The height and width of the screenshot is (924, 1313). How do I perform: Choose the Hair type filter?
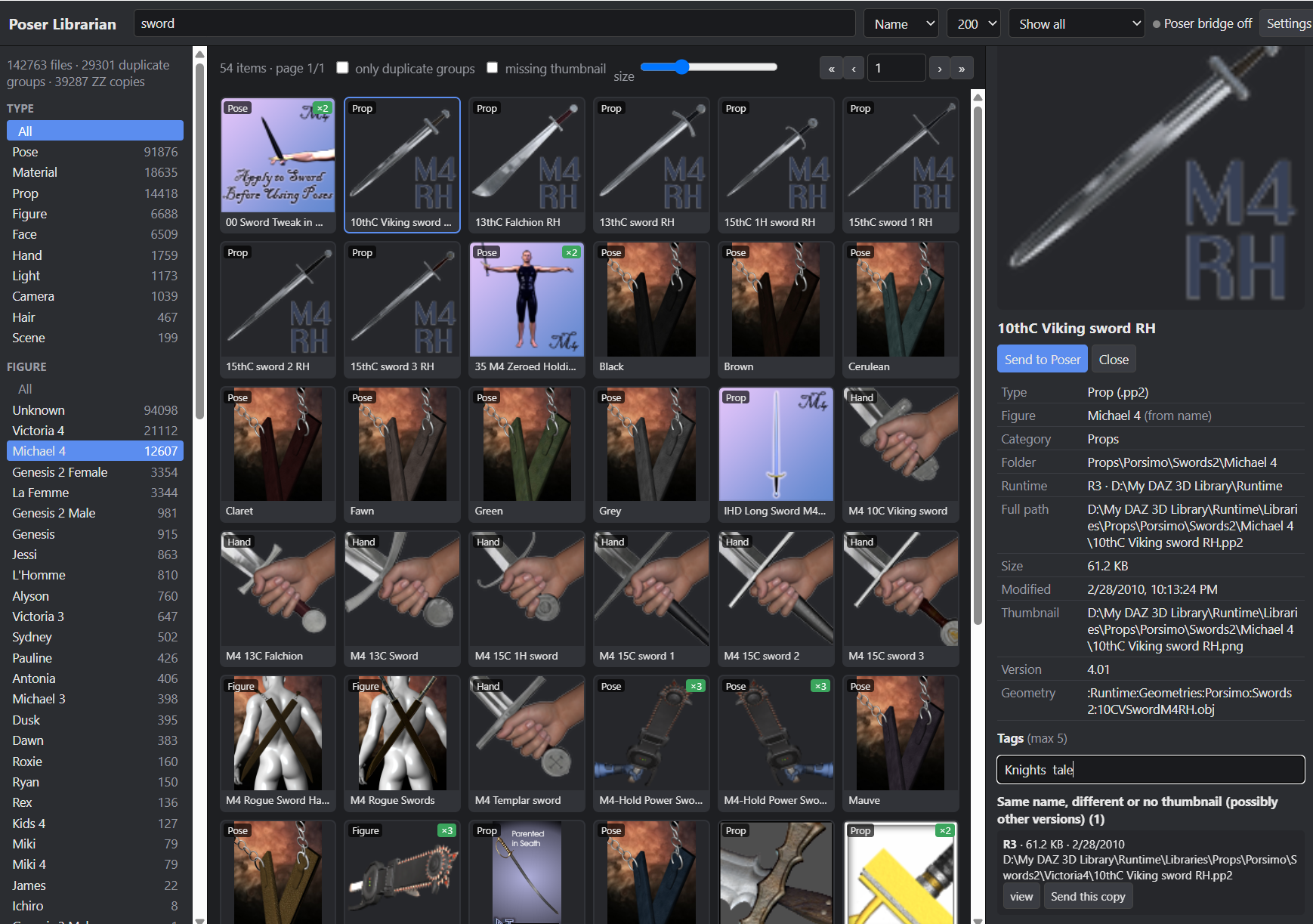pos(95,317)
